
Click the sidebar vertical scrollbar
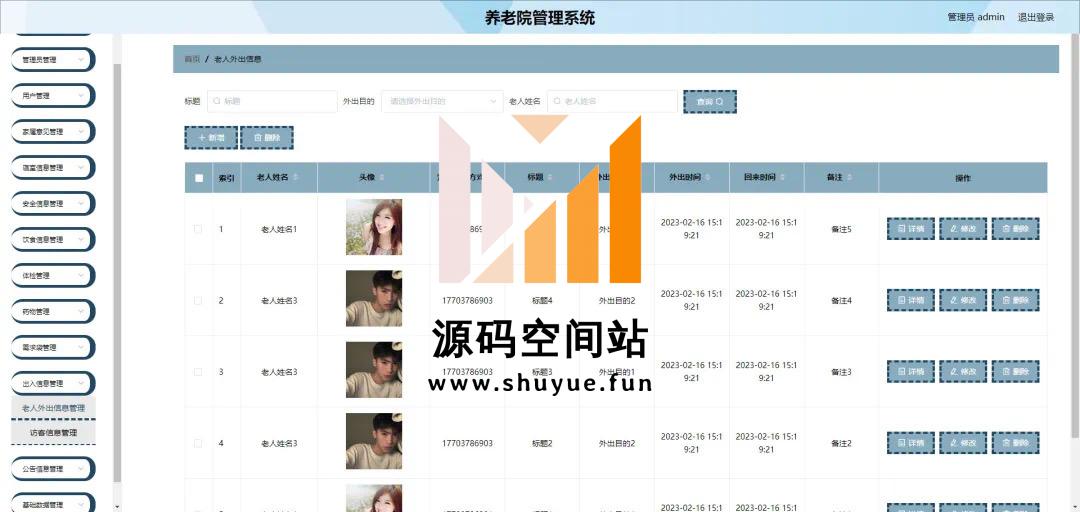click(x=117, y=272)
